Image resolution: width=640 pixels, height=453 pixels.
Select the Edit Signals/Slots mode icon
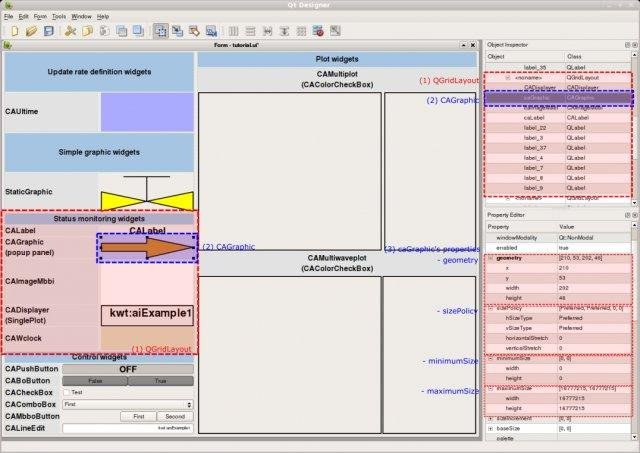178,31
